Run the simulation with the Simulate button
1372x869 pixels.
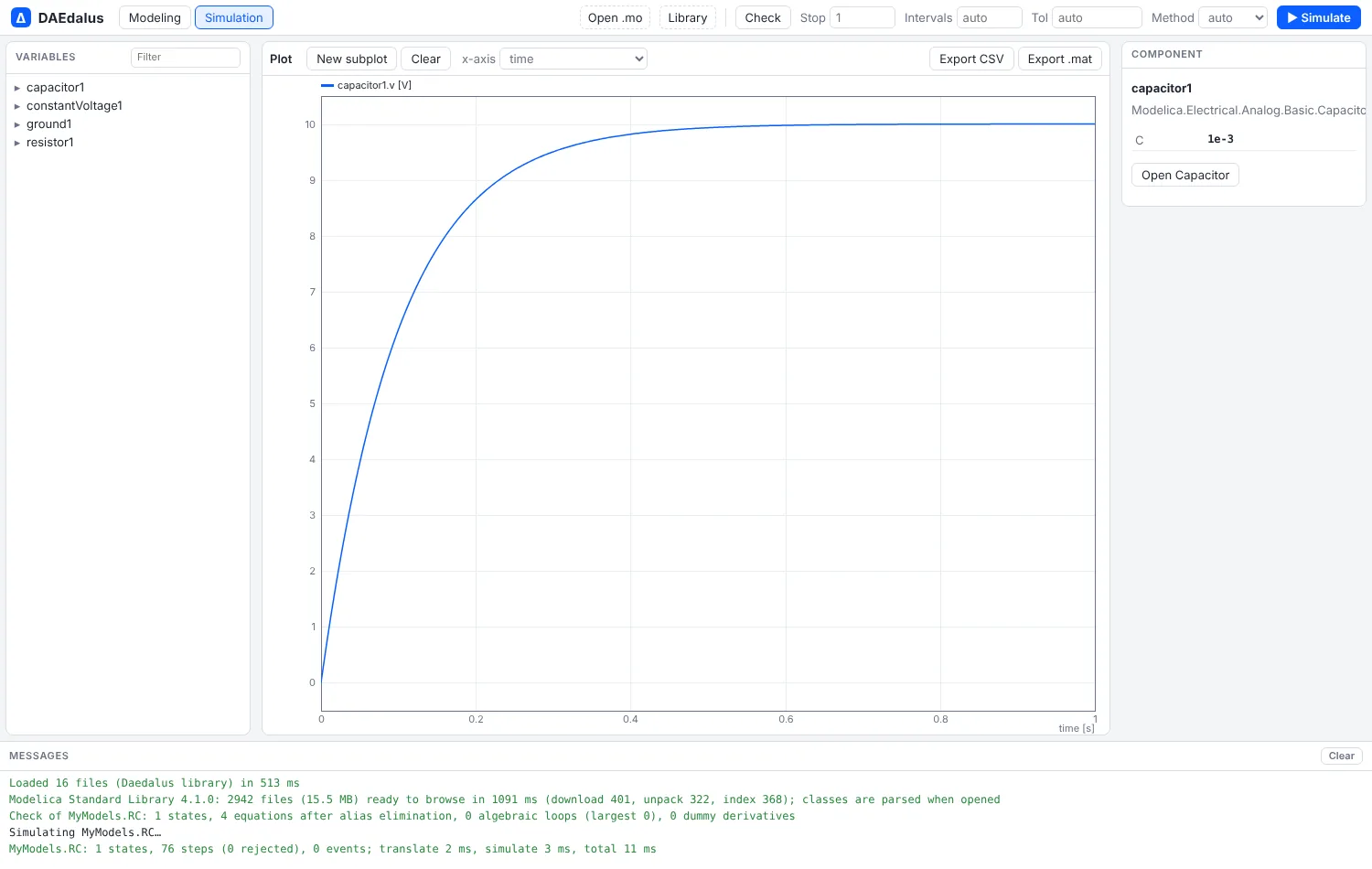[x=1318, y=17]
